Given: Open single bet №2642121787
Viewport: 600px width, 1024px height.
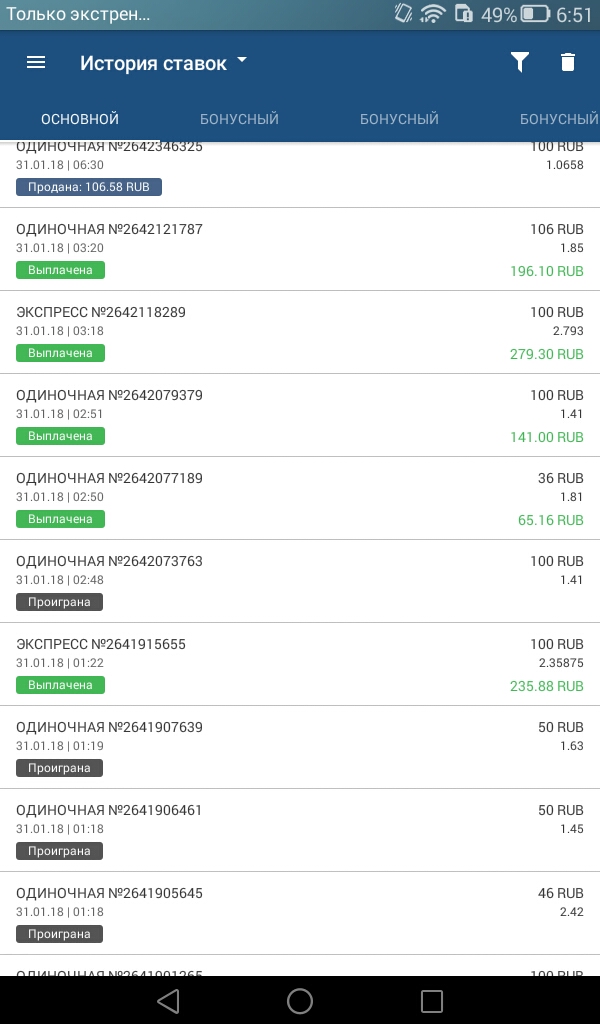Looking at the screenshot, I should [109, 229].
